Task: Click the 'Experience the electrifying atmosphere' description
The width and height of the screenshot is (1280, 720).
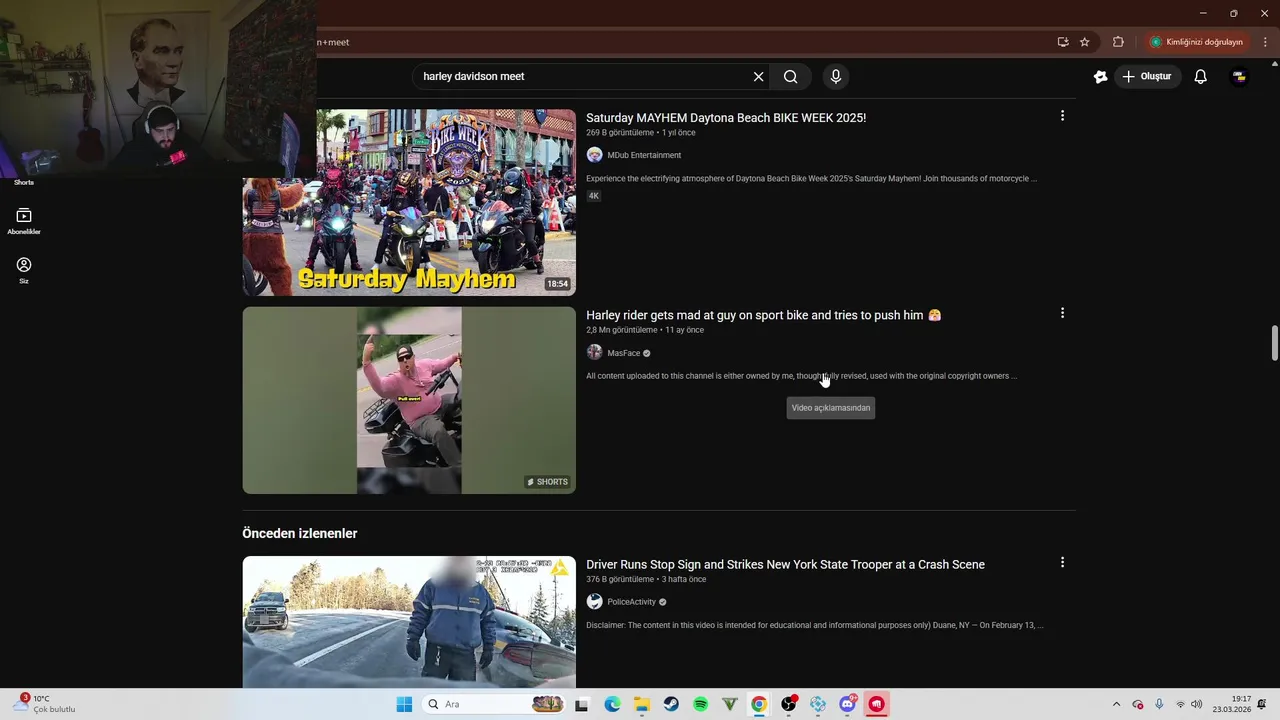Action: 811,179
